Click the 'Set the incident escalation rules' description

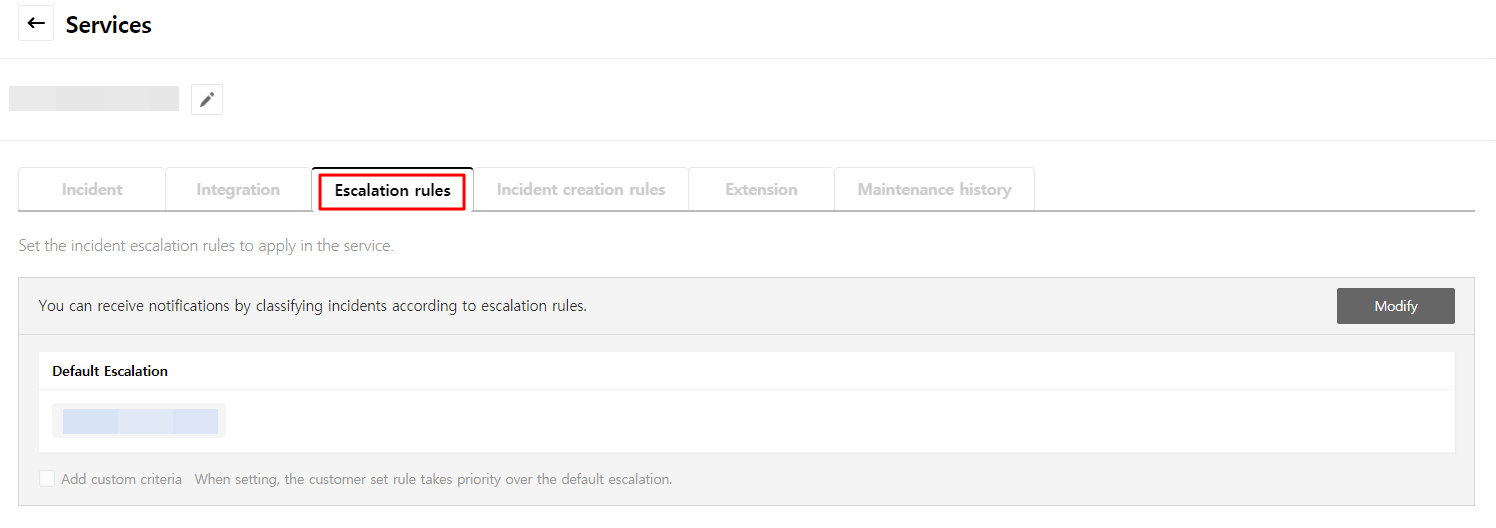(x=206, y=245)
